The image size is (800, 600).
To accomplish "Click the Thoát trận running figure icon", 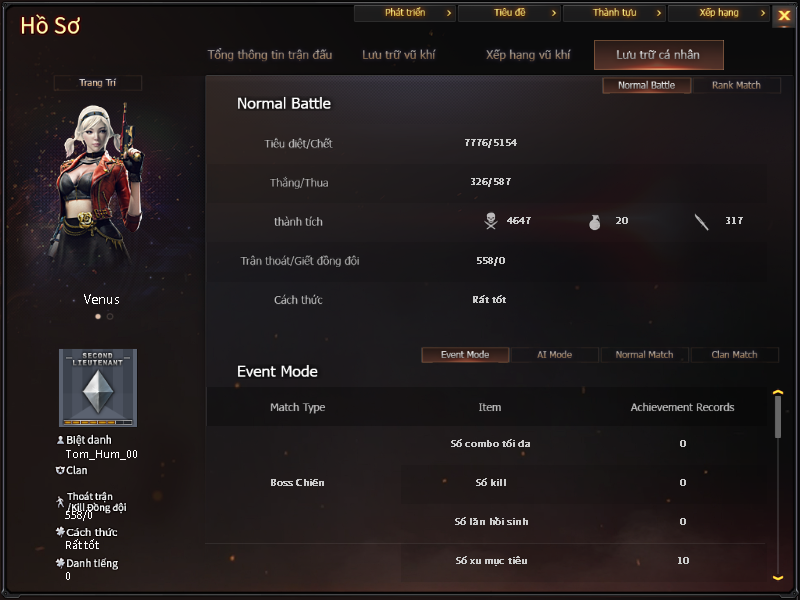I will tap(60, 502).
